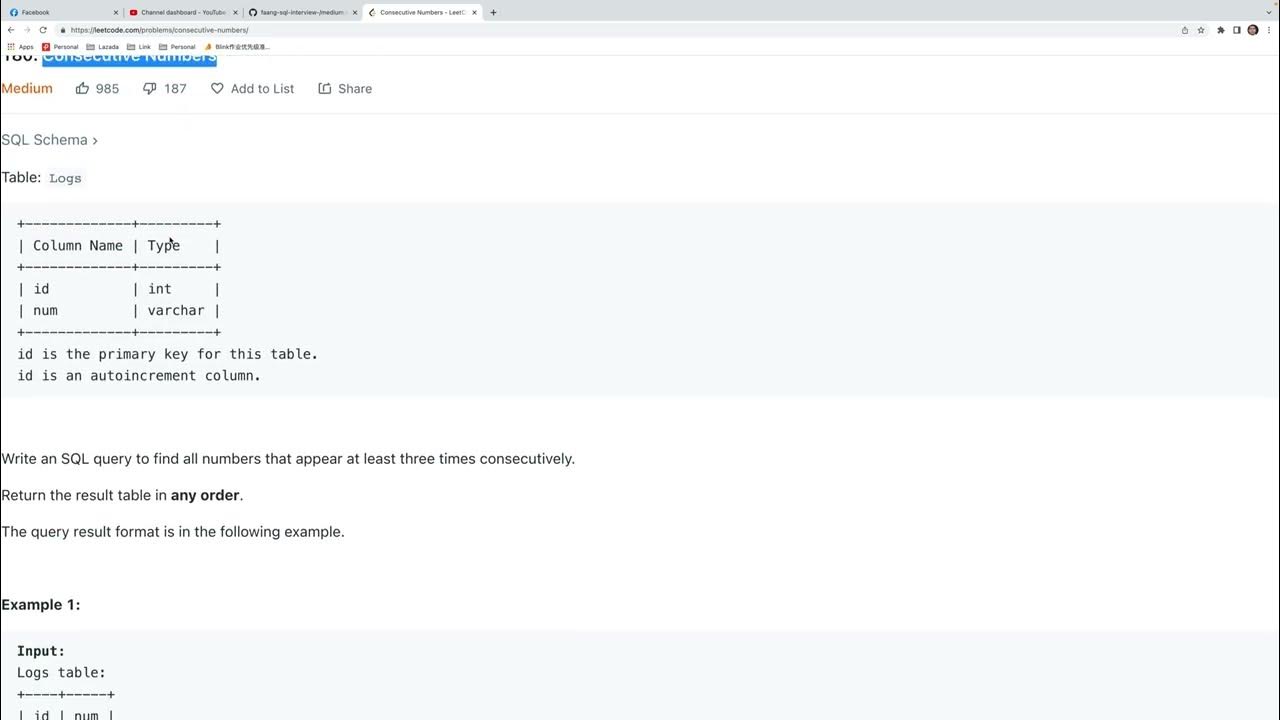Screen dimensions: 1280x720
Task: Click the heart Add to List icon
Action: (x=217, y=88)
